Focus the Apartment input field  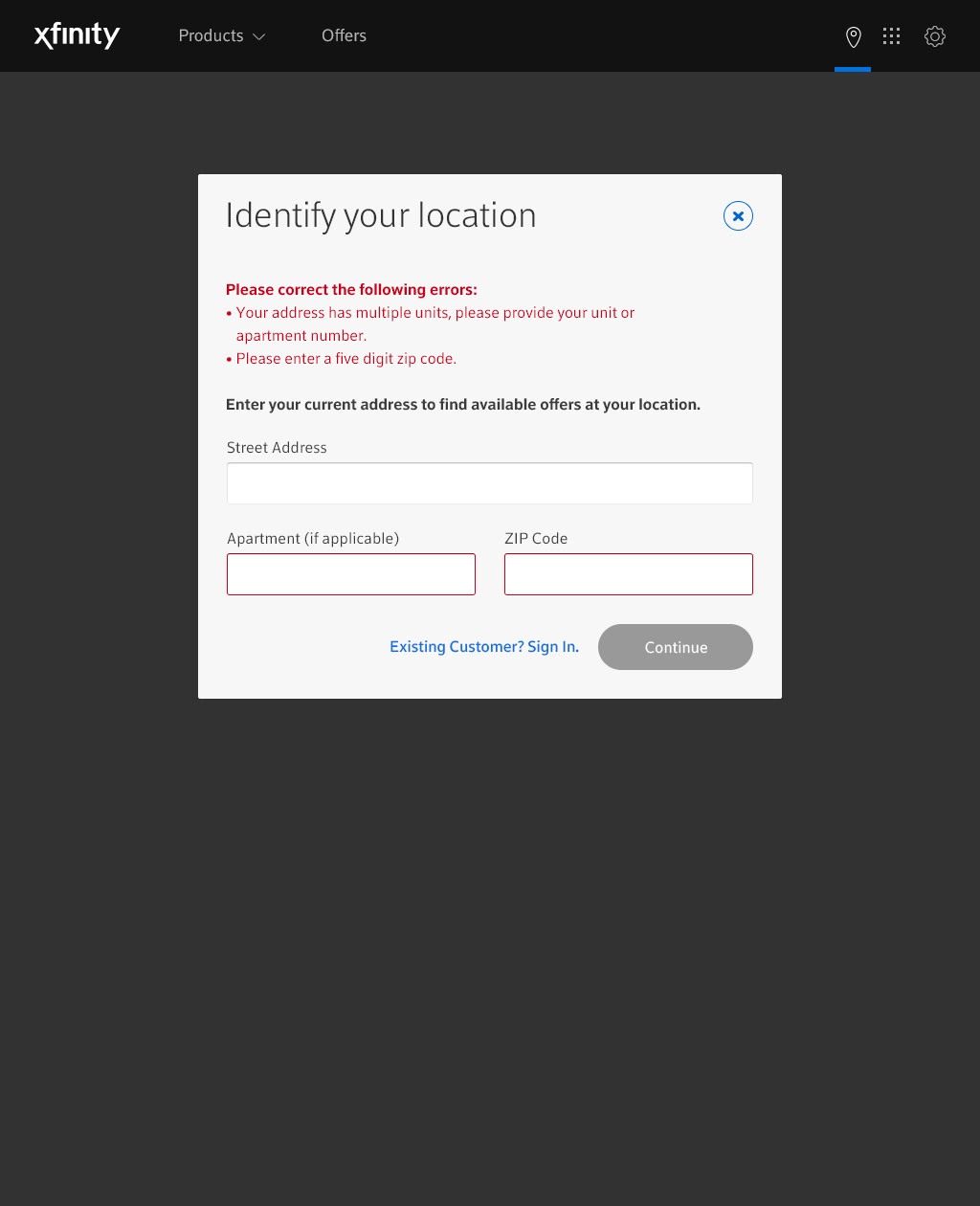[351, 574]
